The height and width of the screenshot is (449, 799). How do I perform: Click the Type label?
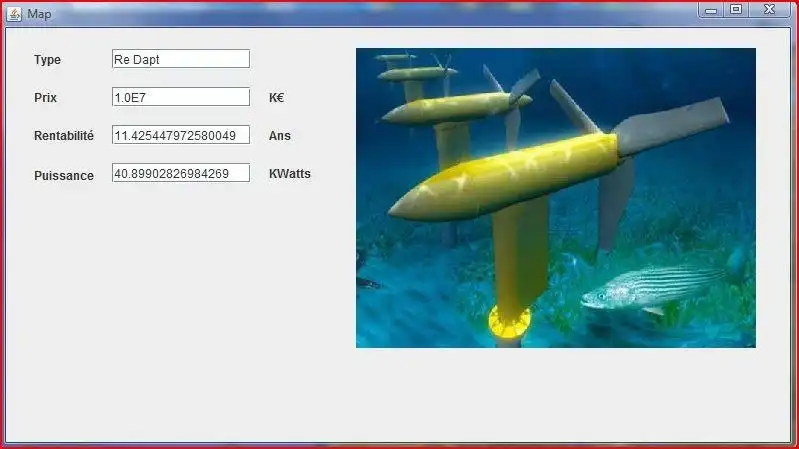pos(47,60)
